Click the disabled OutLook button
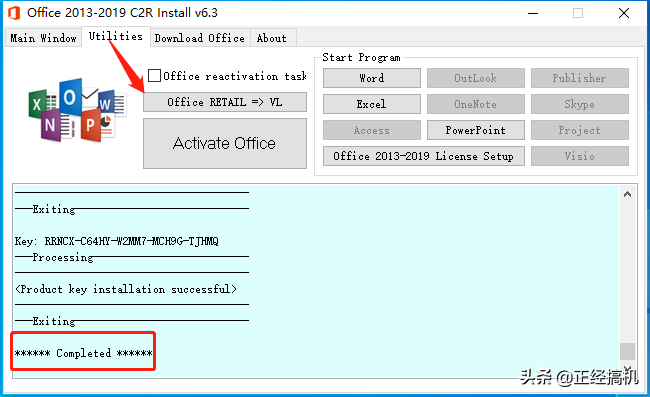The height and width of the screenshot is (397, 650). [x=475, y=78]
